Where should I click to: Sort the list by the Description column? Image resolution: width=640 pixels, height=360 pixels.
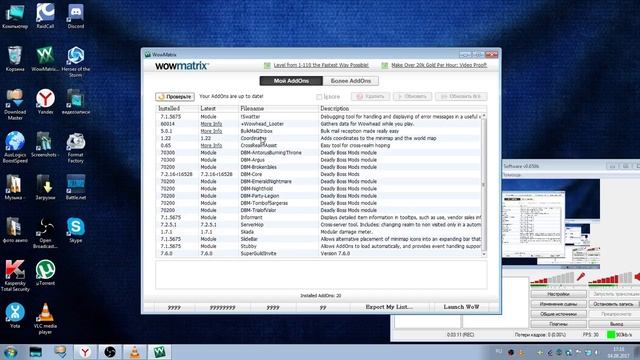coord(402,109)
